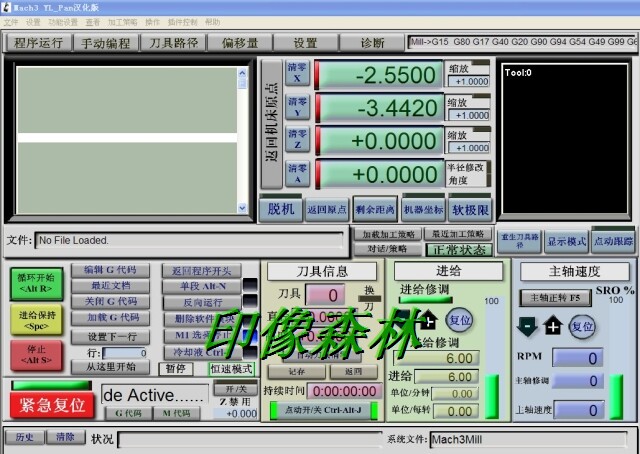This screenshot has width=640, height=454.
Task: Switch to the 手动编程 MDI tab
Action: pos(105,42)
